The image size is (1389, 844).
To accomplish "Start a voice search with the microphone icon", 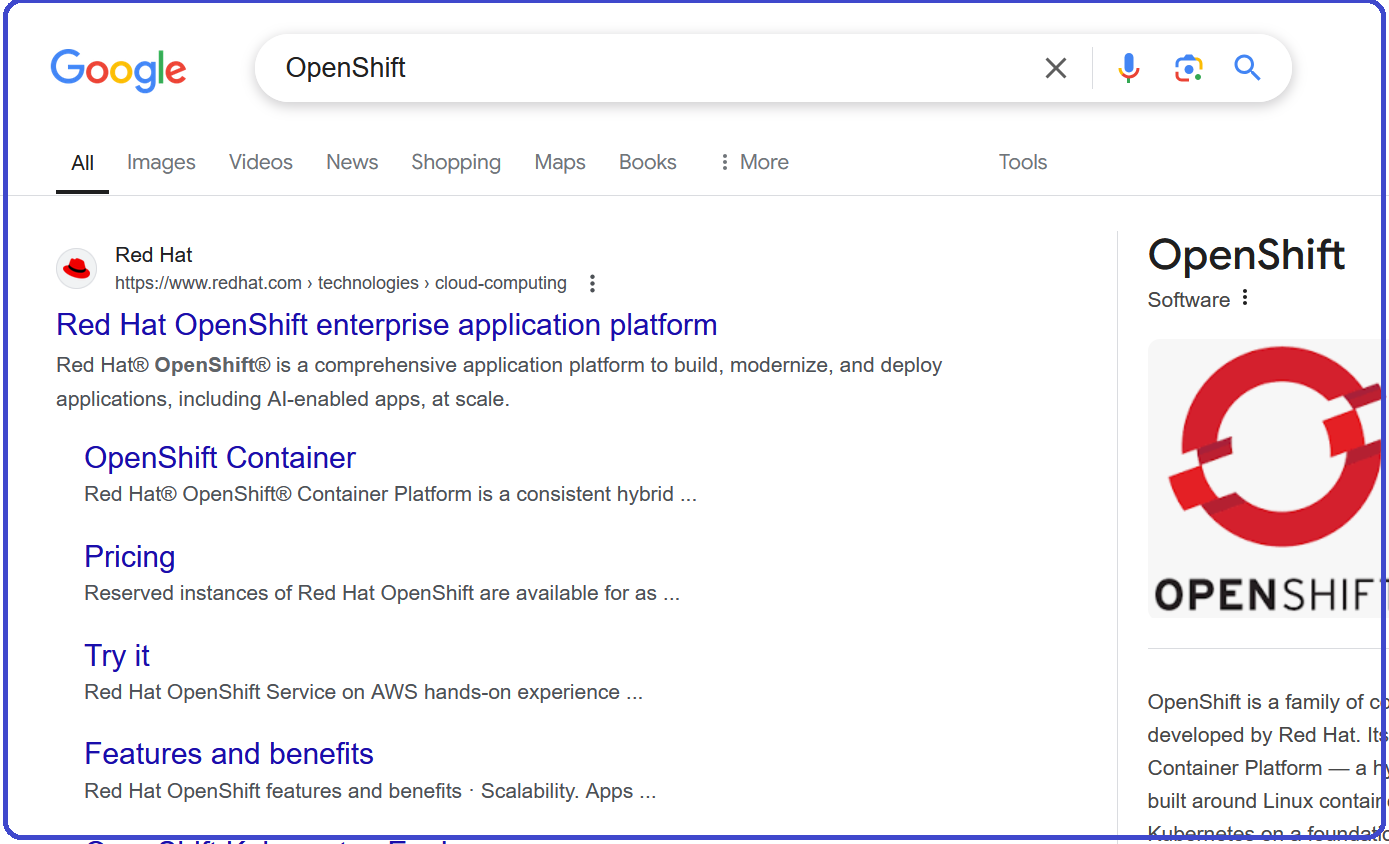I will pyautogui.click(x=1128, y=68).
